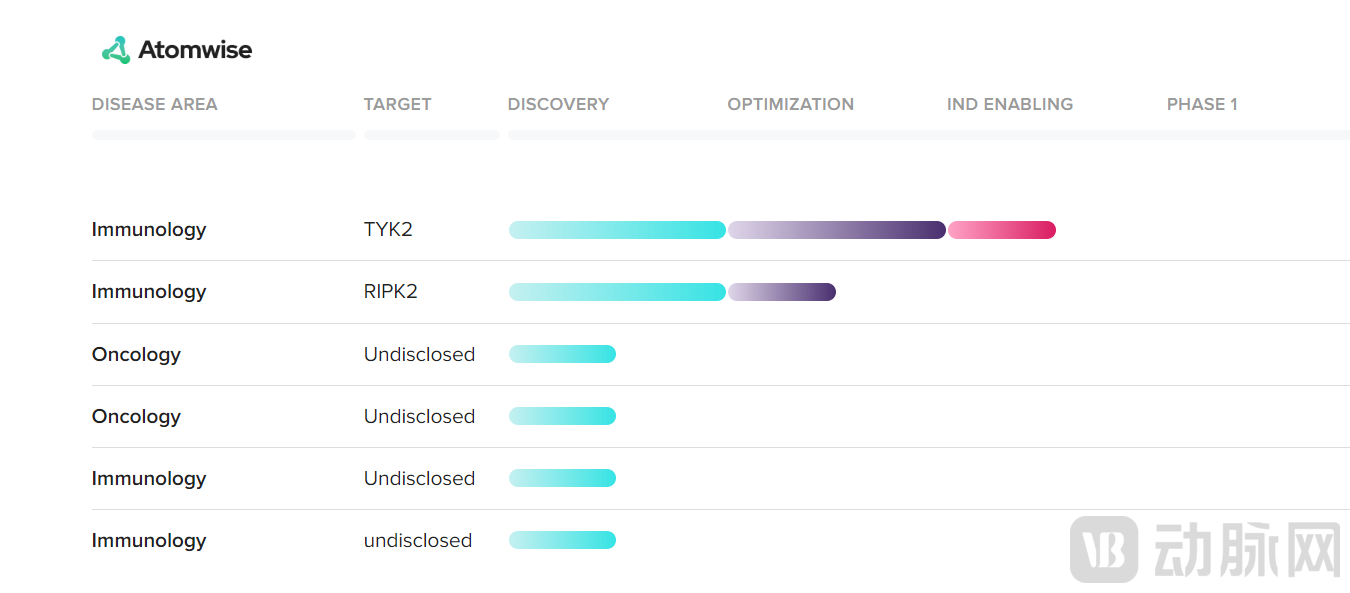This screenshot has width=1350, height=593.
Task: Select the Disease Area column header
Action: click(154, 104)
